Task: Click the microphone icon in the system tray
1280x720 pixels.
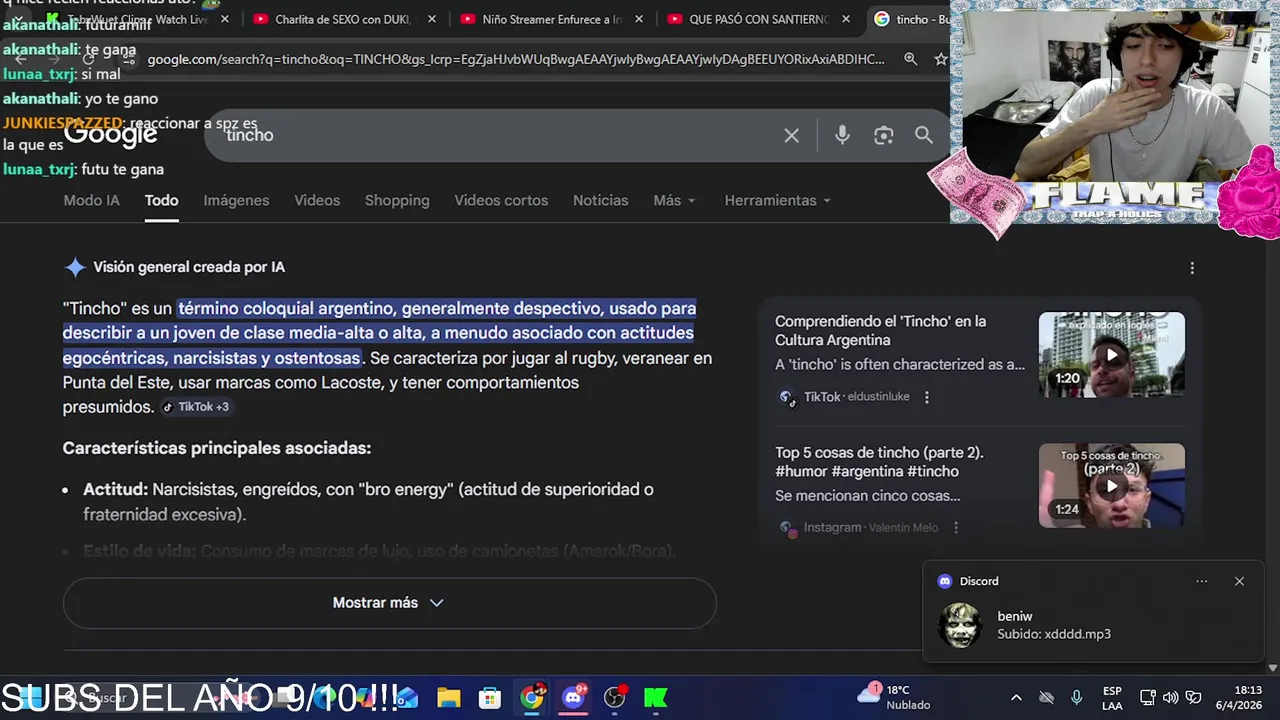Action: [x=1076, y=697]
